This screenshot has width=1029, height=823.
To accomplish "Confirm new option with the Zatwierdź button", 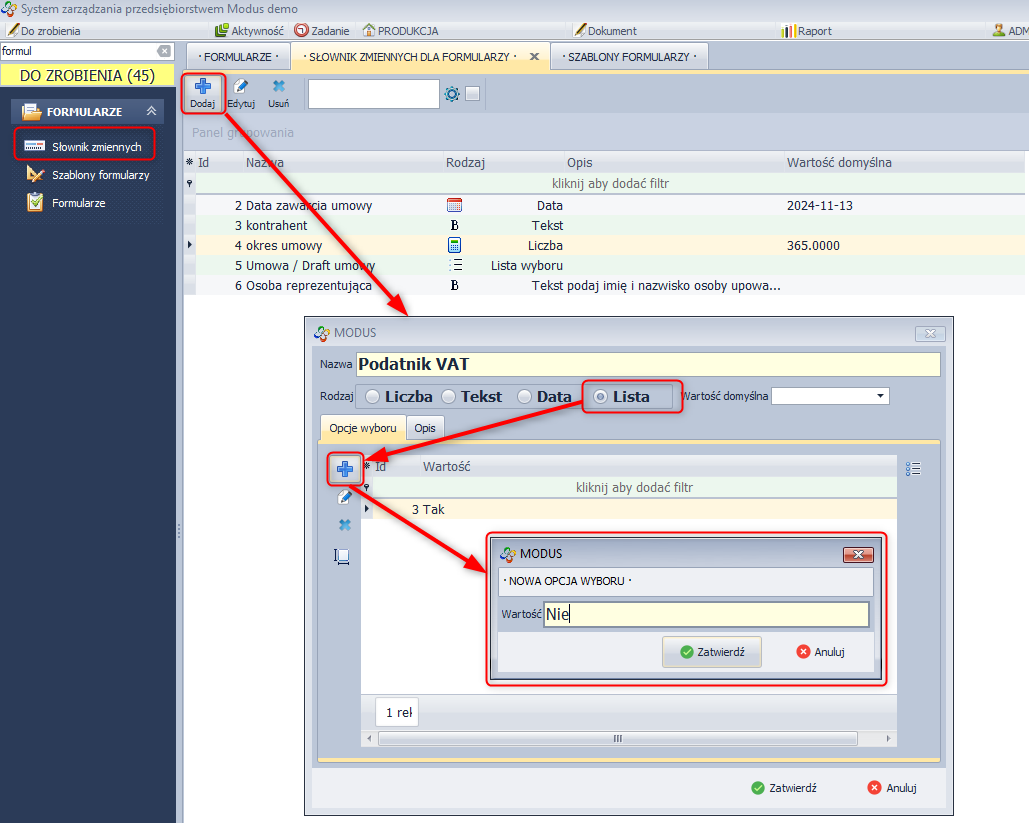I will click(712, 652).
